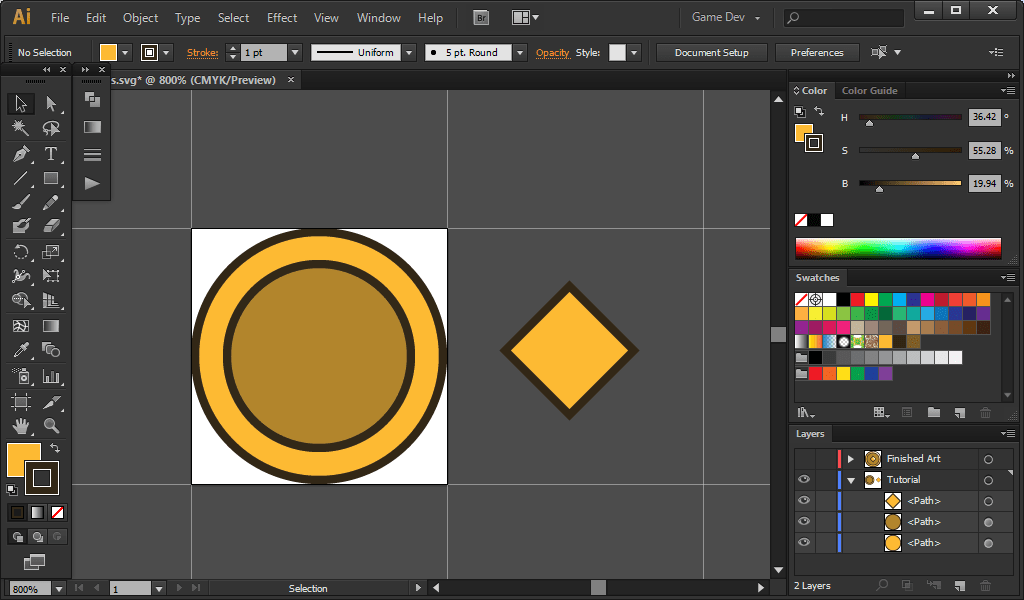Click the red swatch in Swatches panel
The height and width of the screenshot is (600, 1024).
coord(857,299)
